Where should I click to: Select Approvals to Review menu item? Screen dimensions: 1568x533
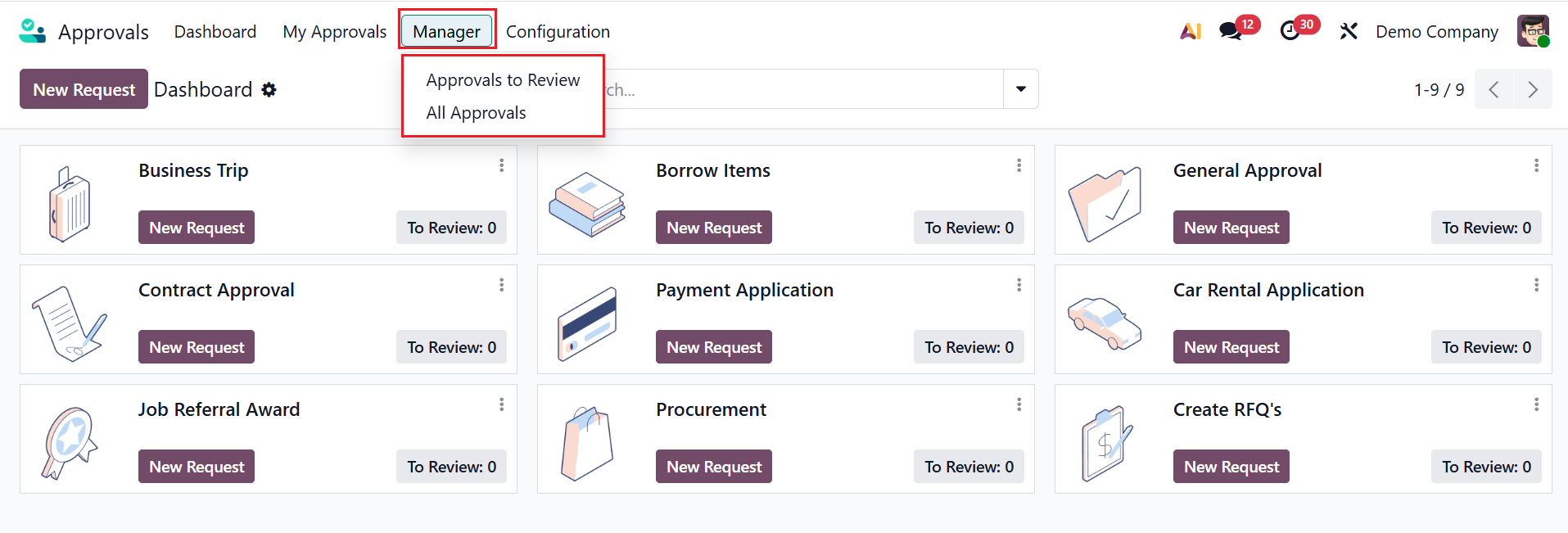pyautogui.click(x=503, y=80)
